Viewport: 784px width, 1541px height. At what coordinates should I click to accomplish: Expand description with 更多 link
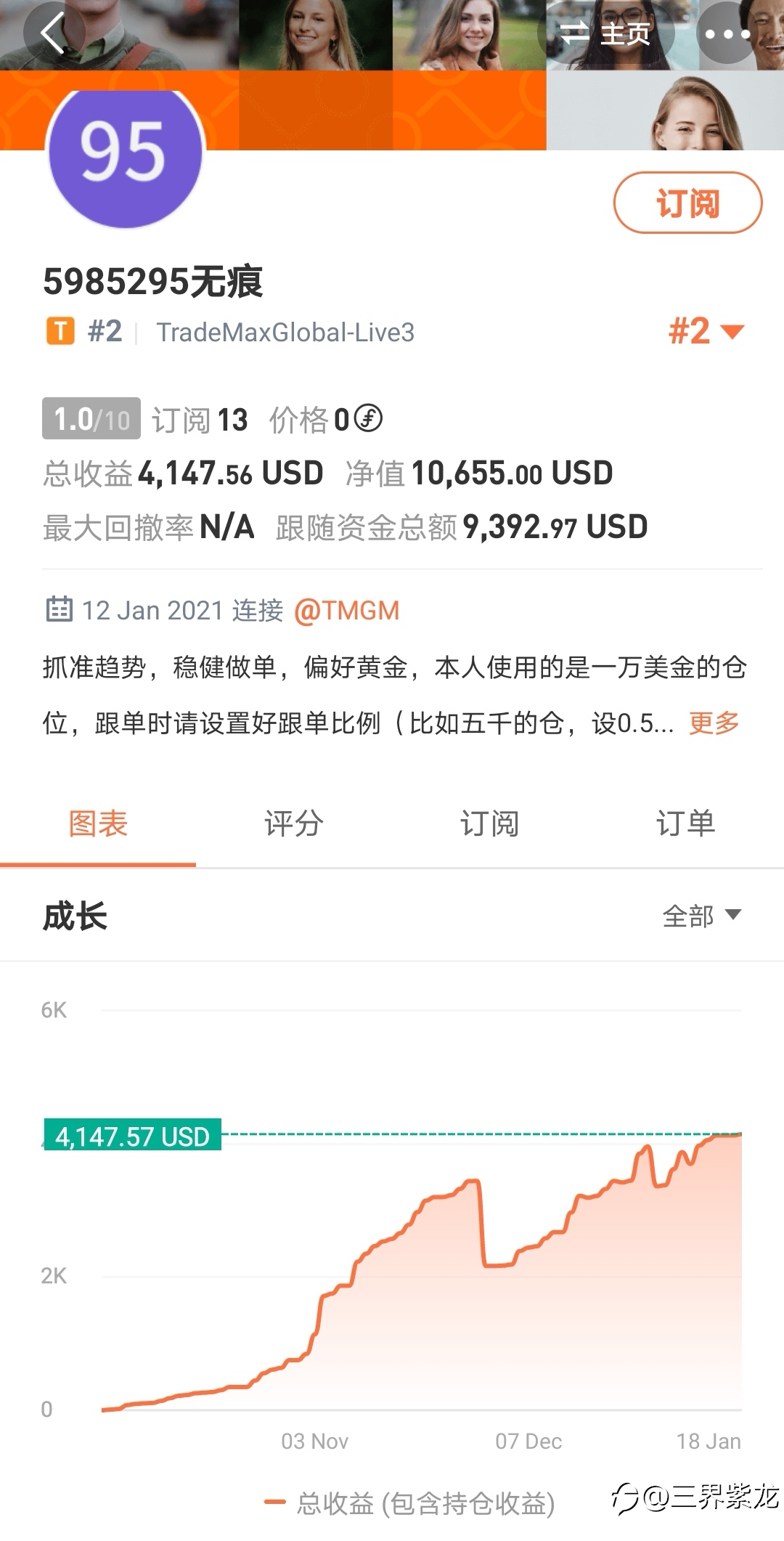coord(714,723)
